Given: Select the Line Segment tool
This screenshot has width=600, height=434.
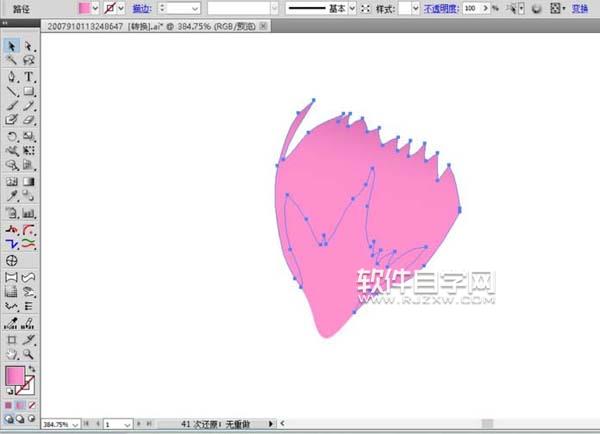Looking at the screenshot, I should click(11, 91).
